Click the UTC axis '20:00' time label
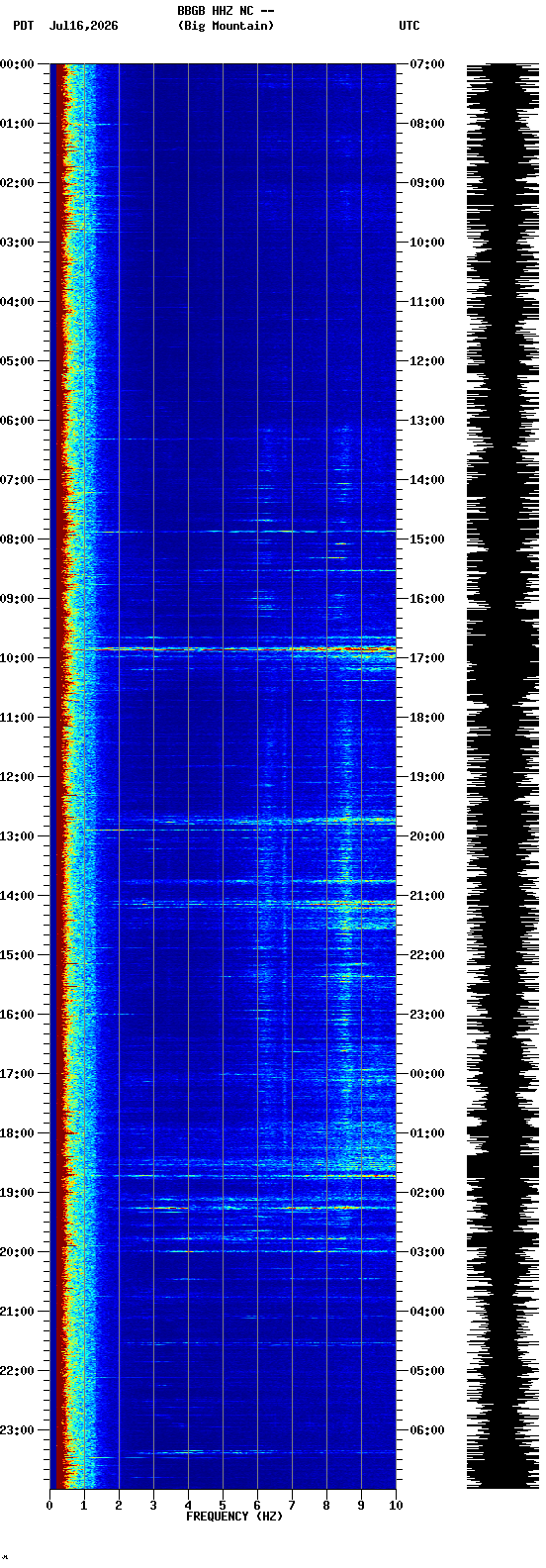546x1568 pixels. (x=427, y=836)
